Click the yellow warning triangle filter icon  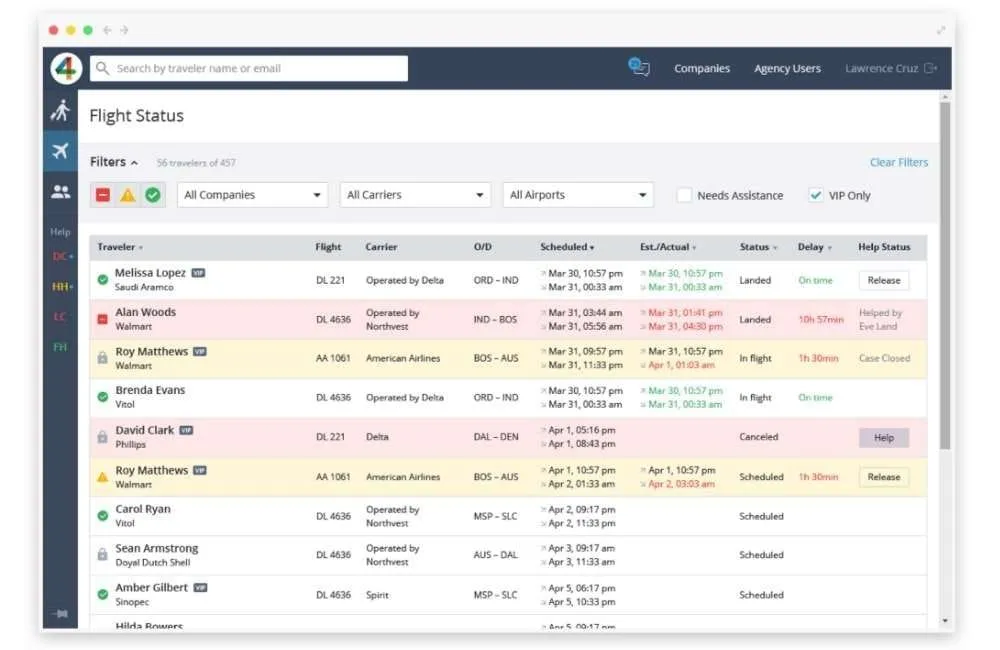128,195
